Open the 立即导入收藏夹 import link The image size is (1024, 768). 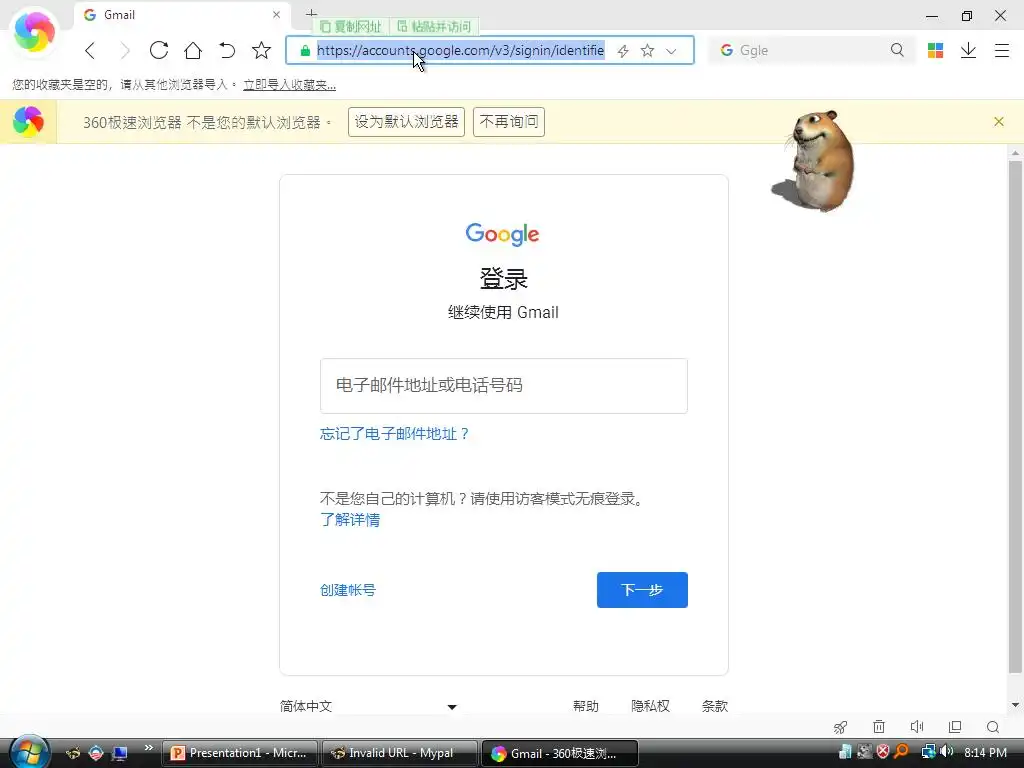[289, 85]
